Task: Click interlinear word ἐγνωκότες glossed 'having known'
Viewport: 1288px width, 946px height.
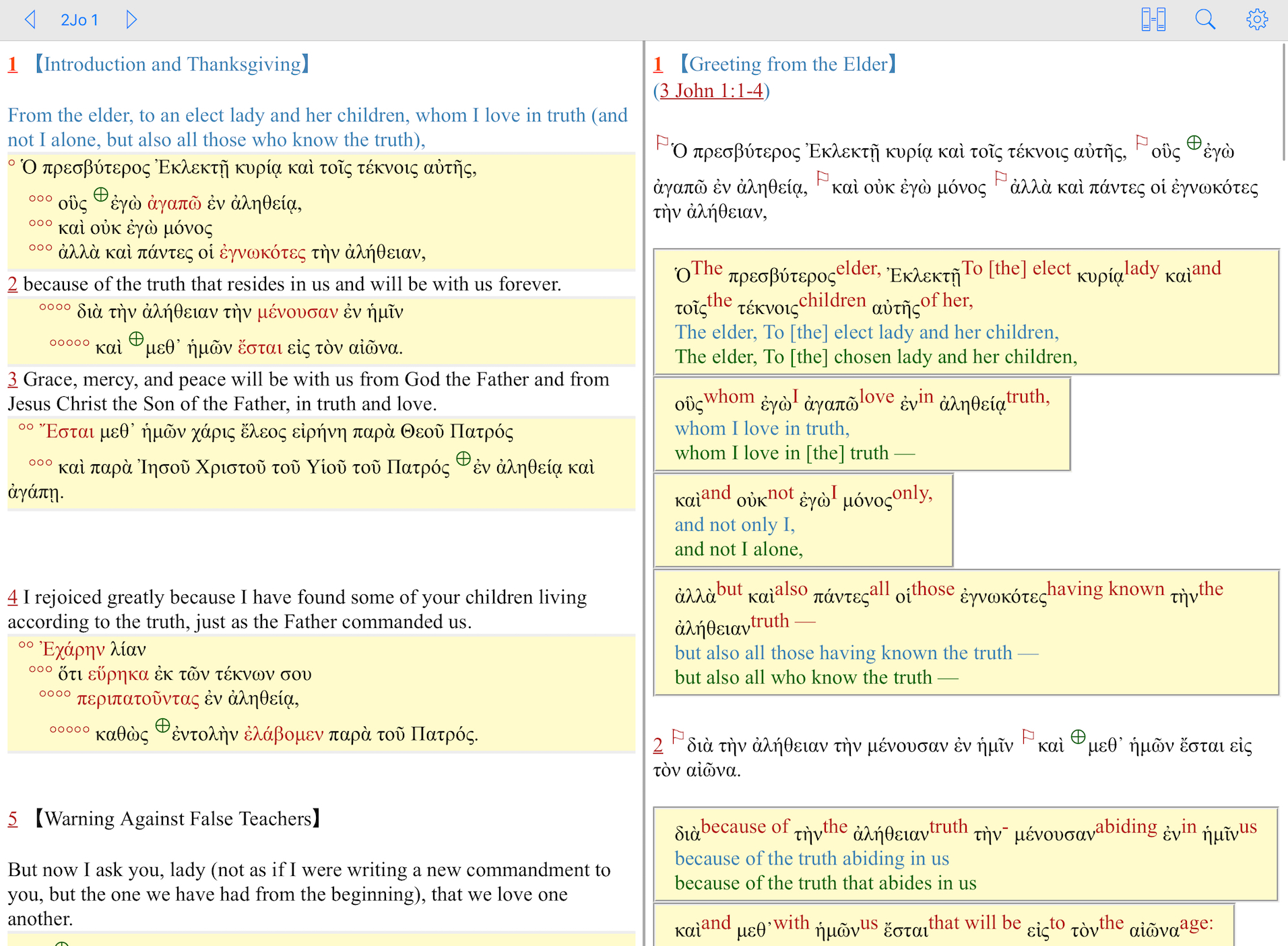Action: [x=1003, y=597]
